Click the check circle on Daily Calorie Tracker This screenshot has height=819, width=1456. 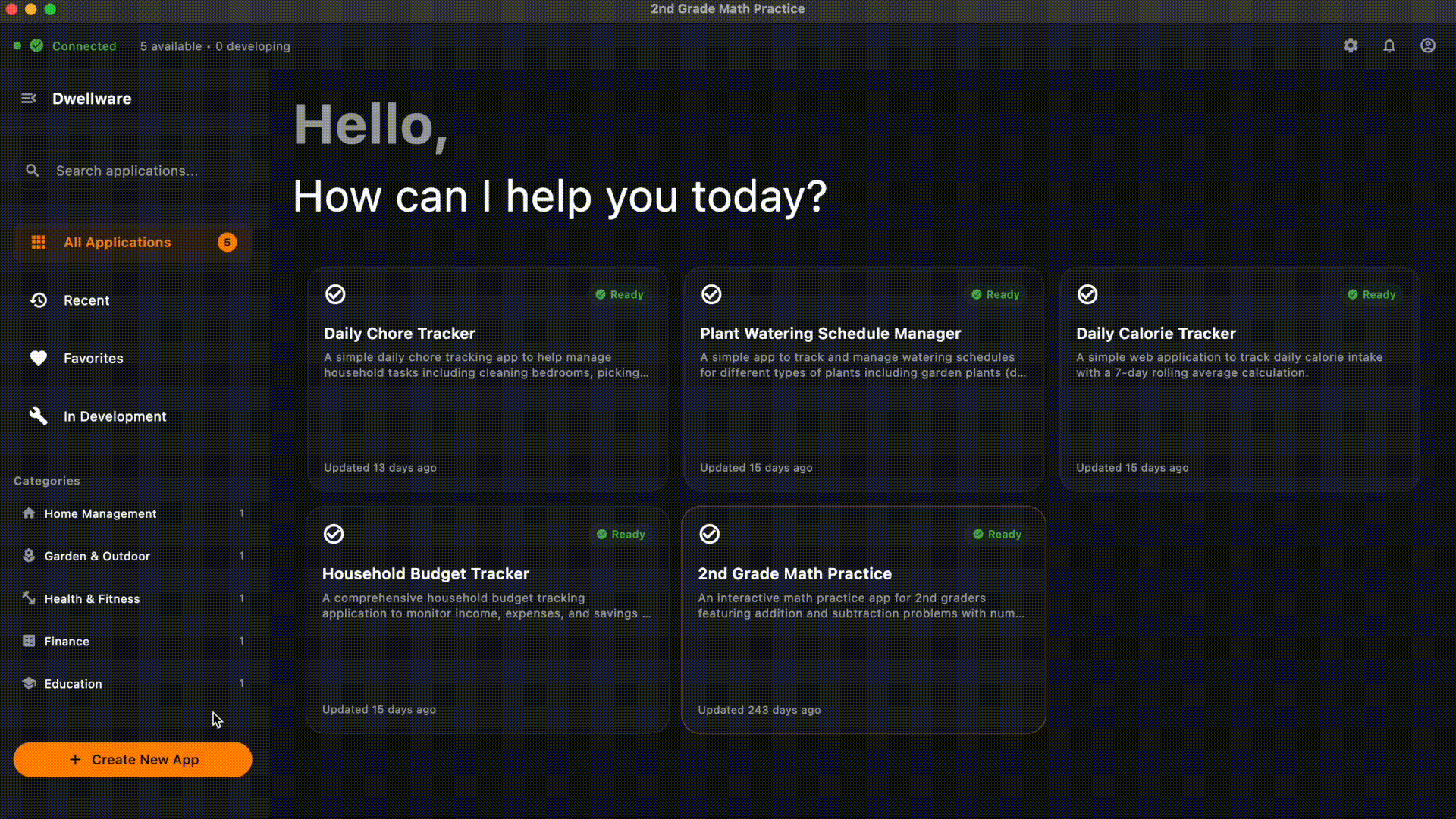pos(1087,294)
